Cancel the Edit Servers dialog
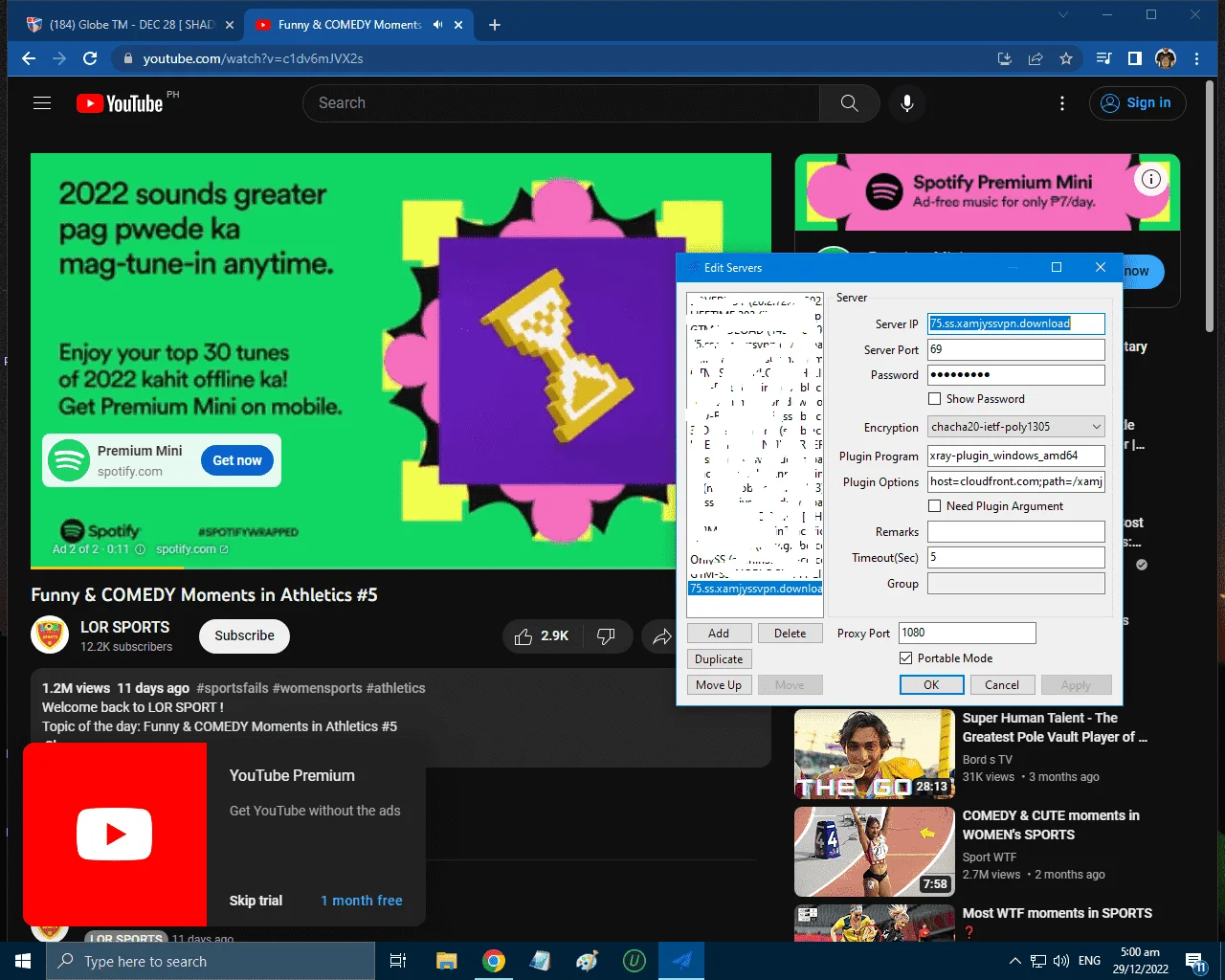Image resolution: width=1225 pixels, height=980 pixels. pos(1002,685)
